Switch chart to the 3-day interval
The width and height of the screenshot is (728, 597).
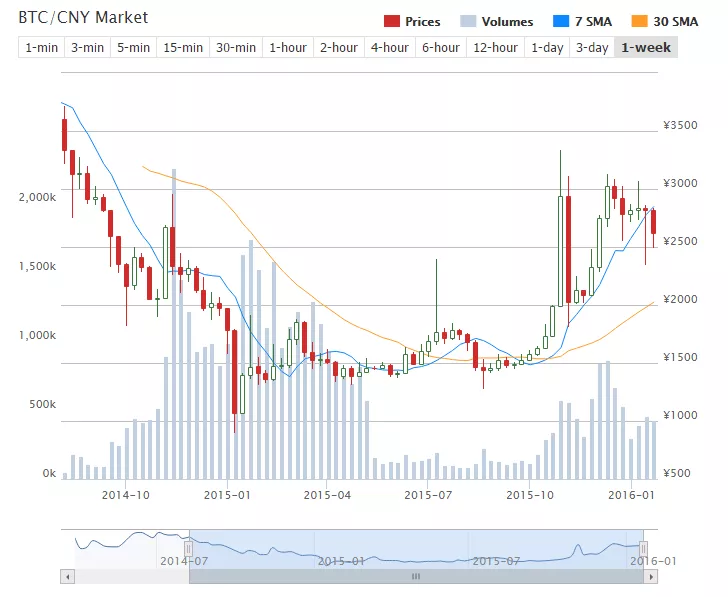click(591, 47)
